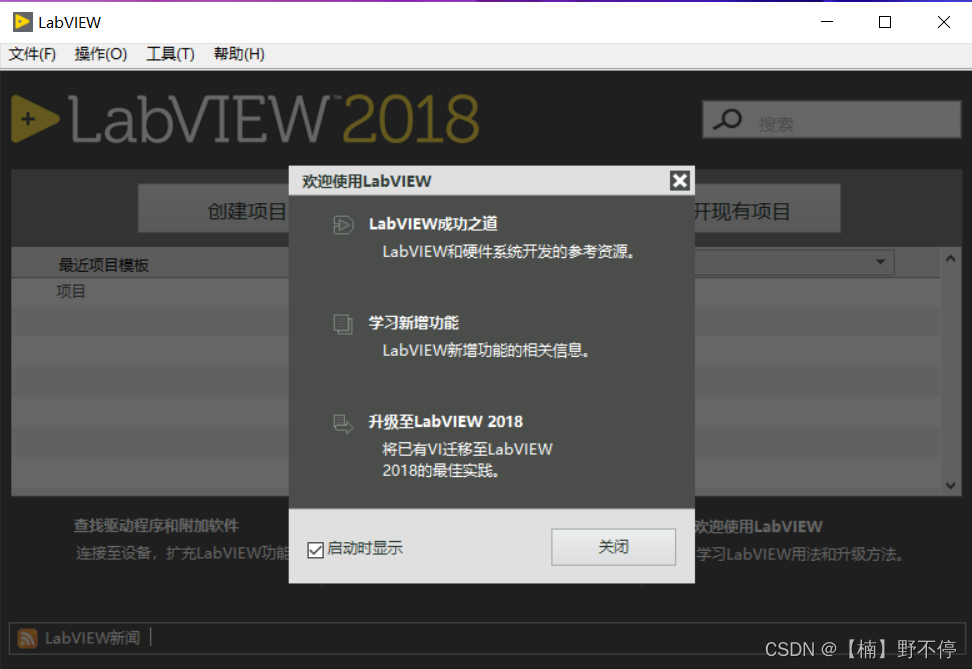This screenshot has width=972, height=669.
Task: Click the RSS icon next to LabVIEW新闻
Action: (x=26, y=637)
